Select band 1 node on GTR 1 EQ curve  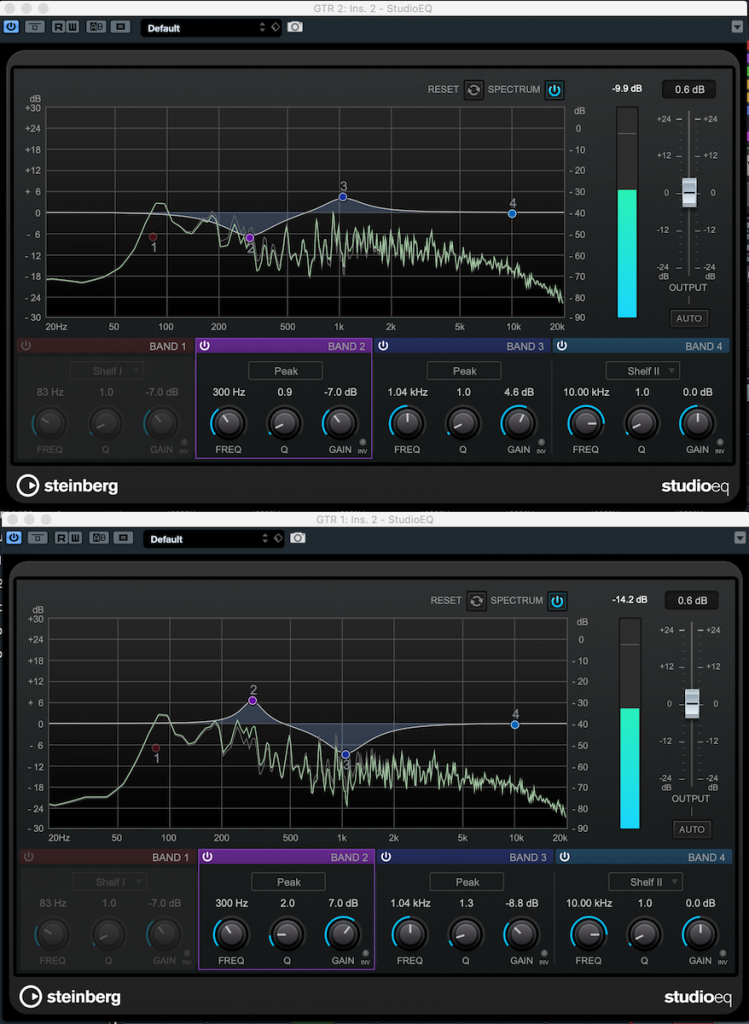155,748
